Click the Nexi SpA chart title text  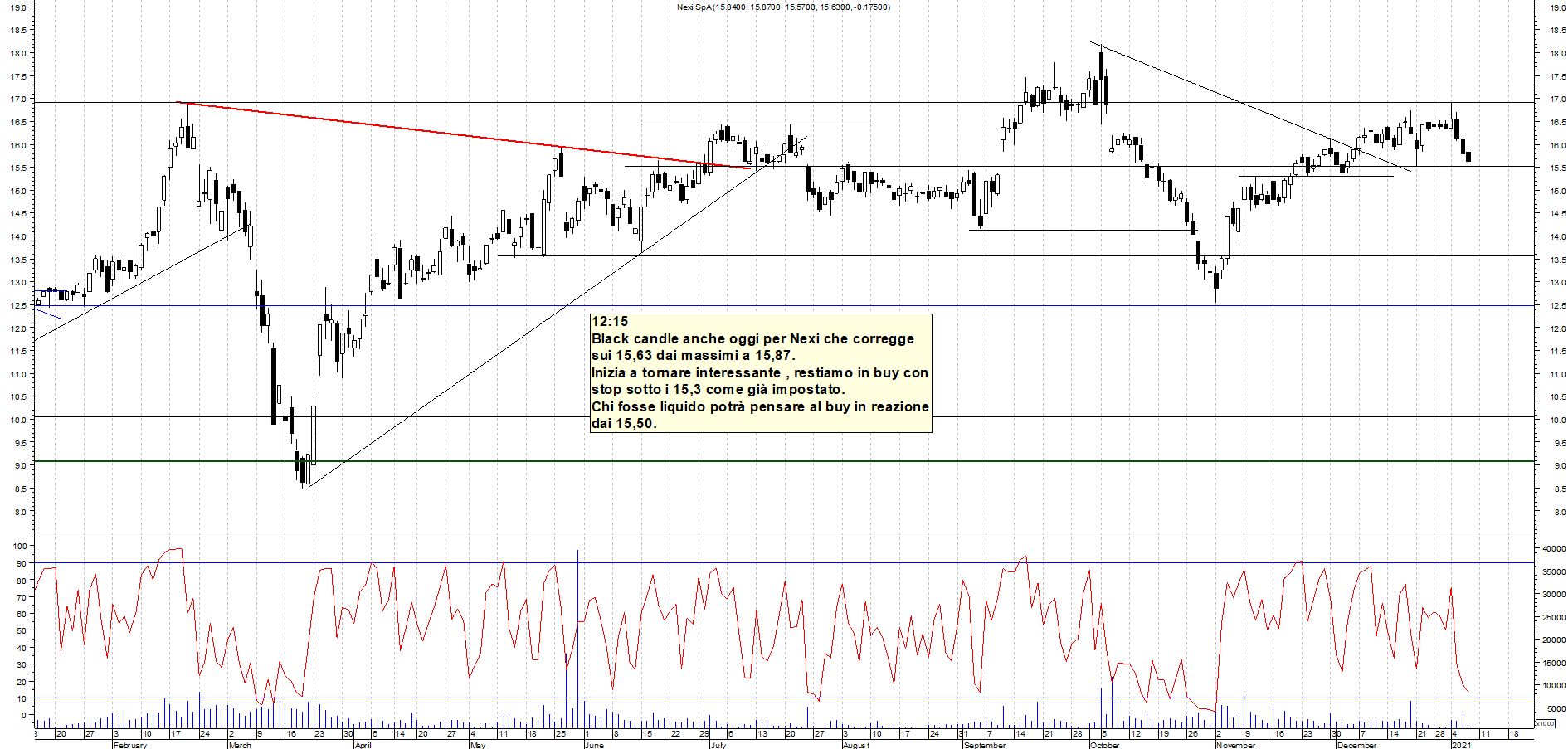(x=783, y=7)
